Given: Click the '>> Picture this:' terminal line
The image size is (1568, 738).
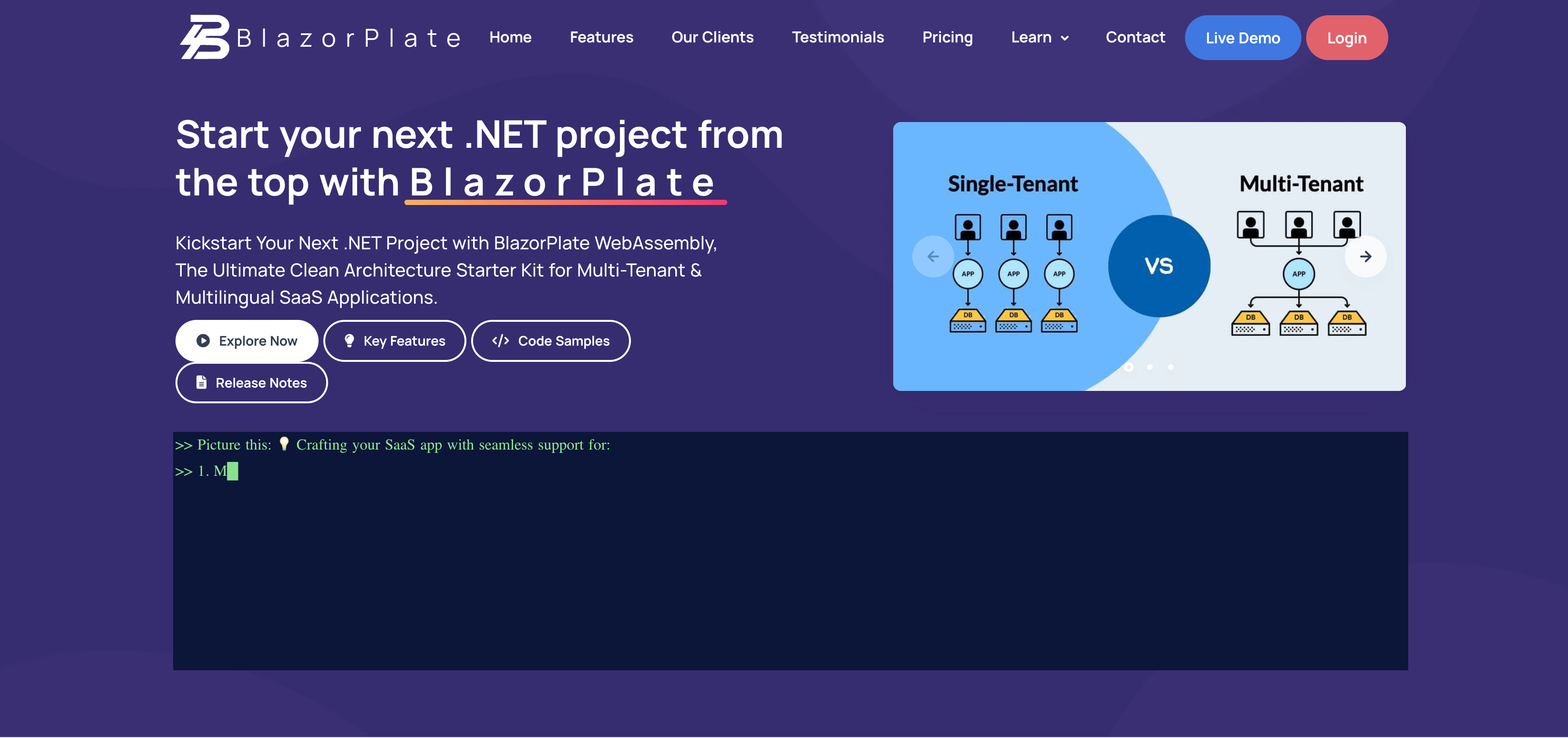Looking at the screenshot, I should [x=392, y=445].
